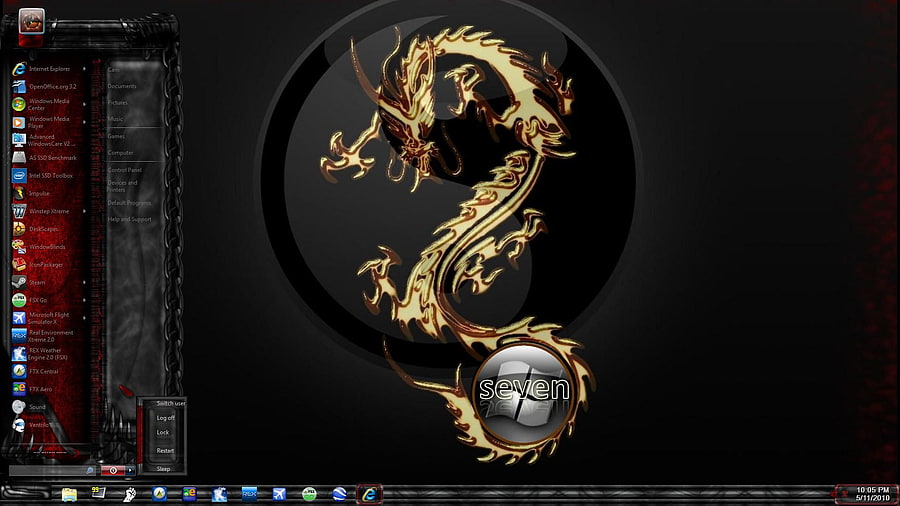Expand Internet Explorer jump list arrow

(84, 69)
